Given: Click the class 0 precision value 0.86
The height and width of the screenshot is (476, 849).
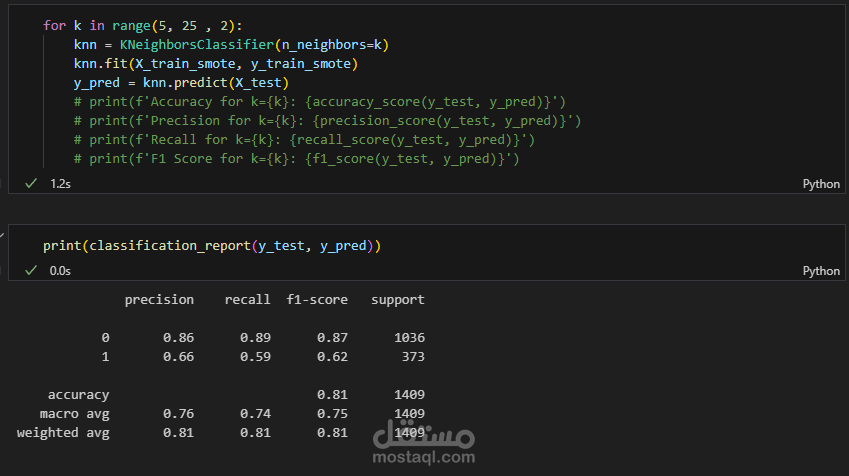Looking at the screenshot, I should point(178,337).
